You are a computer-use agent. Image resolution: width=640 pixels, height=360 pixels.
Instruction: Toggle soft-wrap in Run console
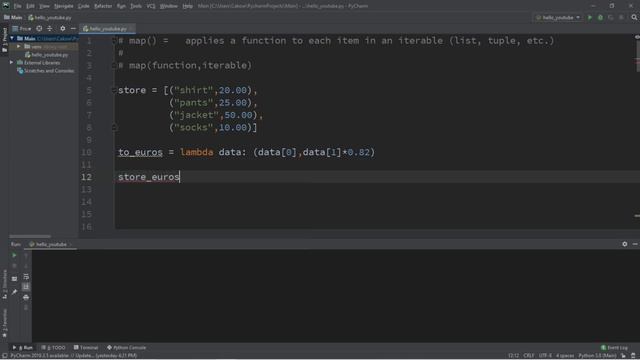pyautogui.click(x=26, y=277)
